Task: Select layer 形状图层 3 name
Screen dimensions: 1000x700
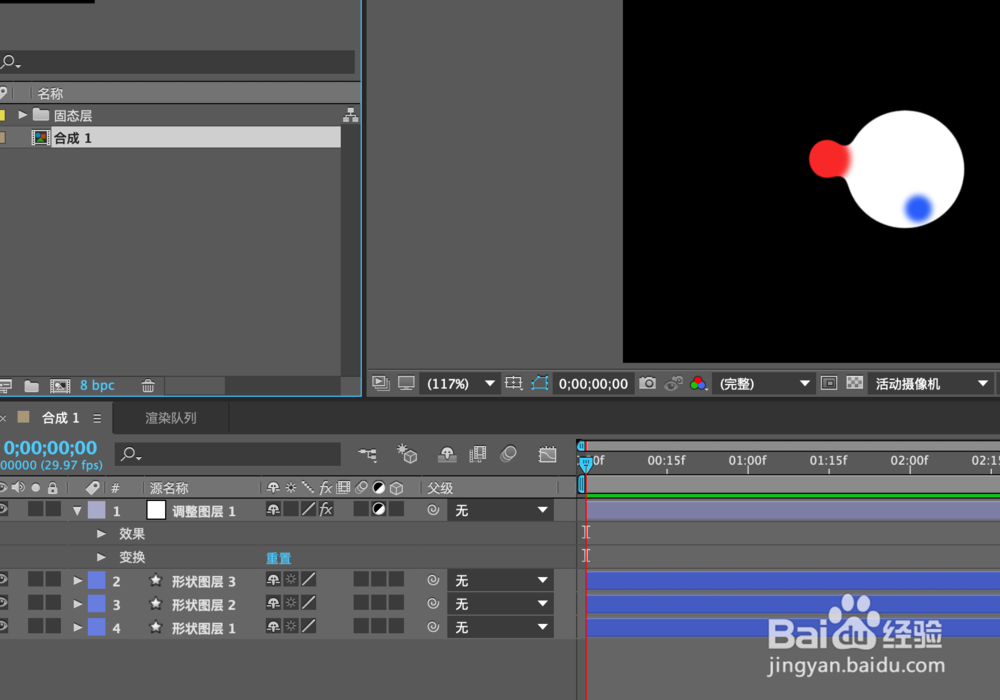Action: click(203, 581)
